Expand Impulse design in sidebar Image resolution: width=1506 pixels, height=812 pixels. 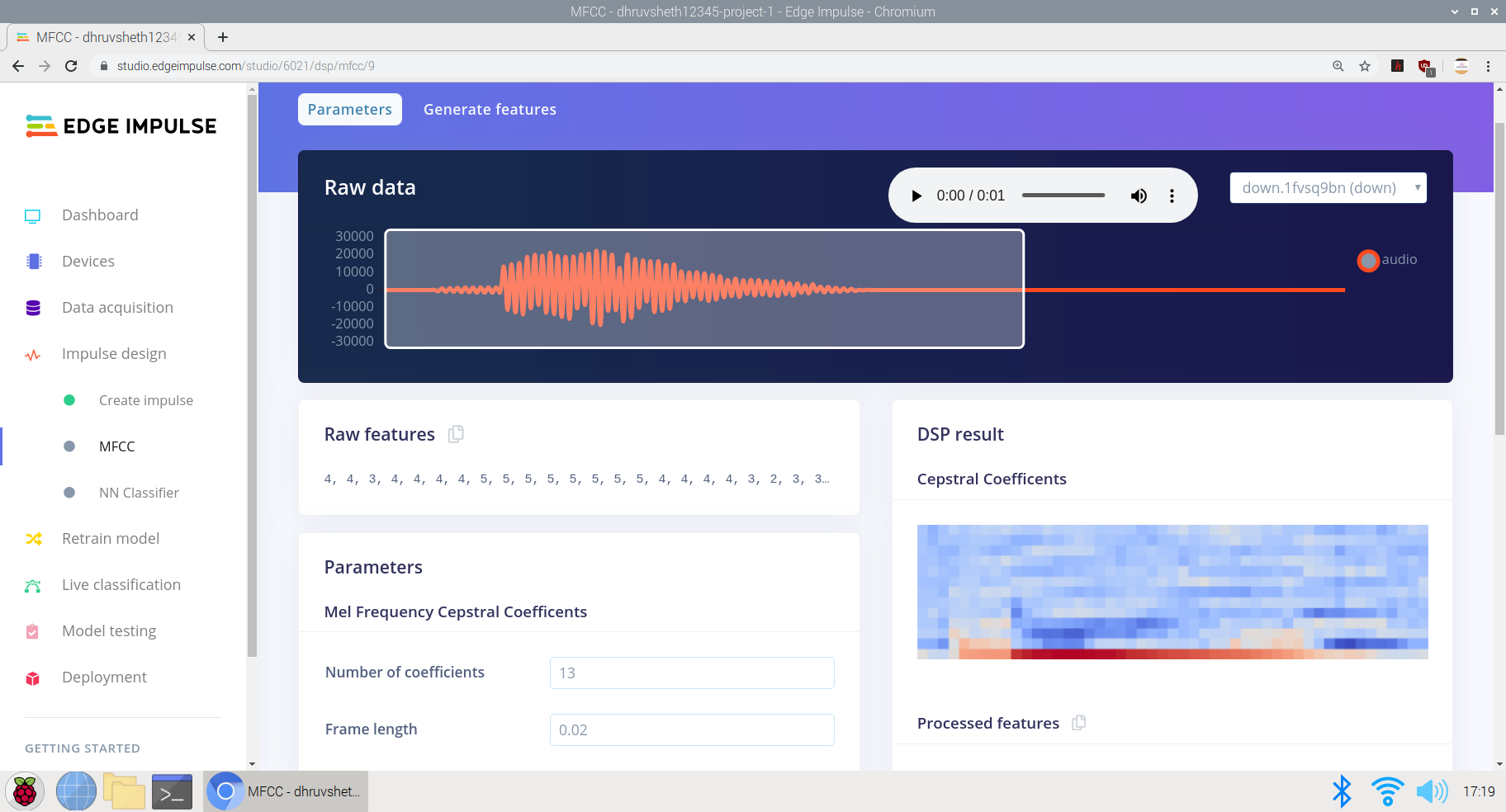[x=114, y=354]
